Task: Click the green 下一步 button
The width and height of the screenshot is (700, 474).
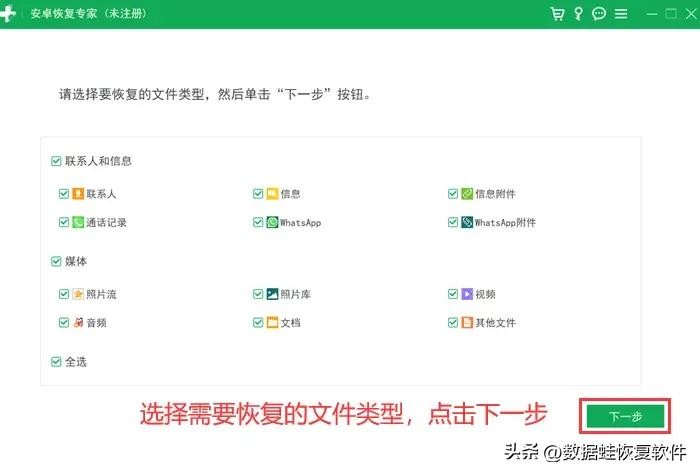Action: click(625, 416)
